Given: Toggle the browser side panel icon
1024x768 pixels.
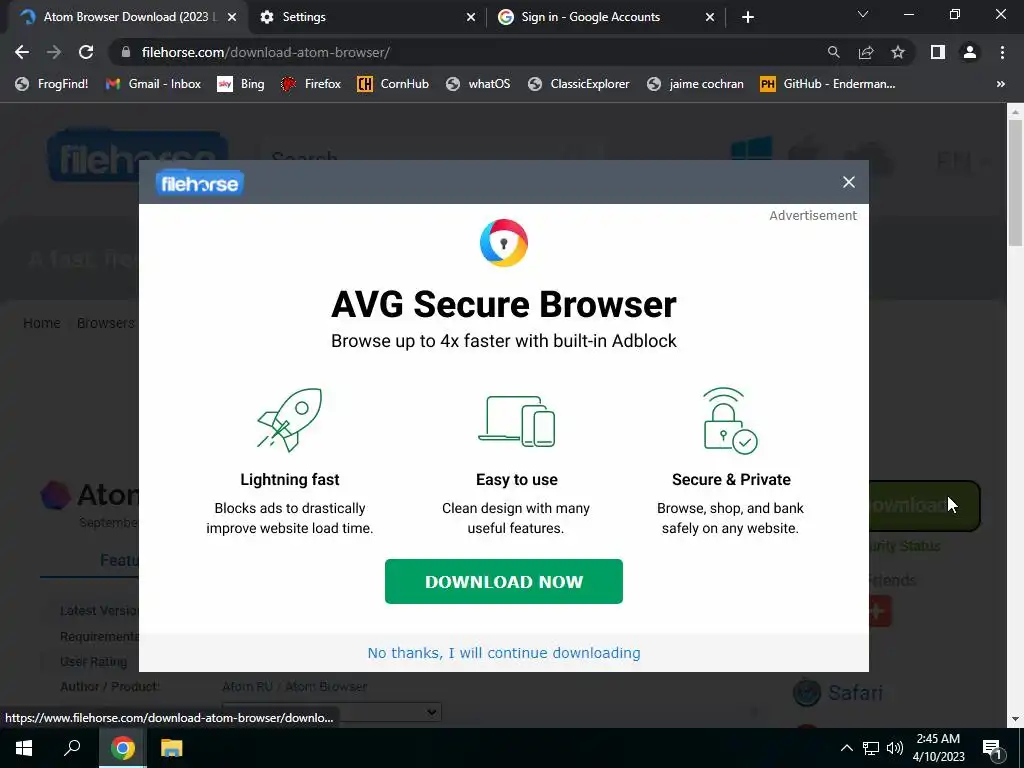Looking at the screenshot, I should click(x=938, y=52).
